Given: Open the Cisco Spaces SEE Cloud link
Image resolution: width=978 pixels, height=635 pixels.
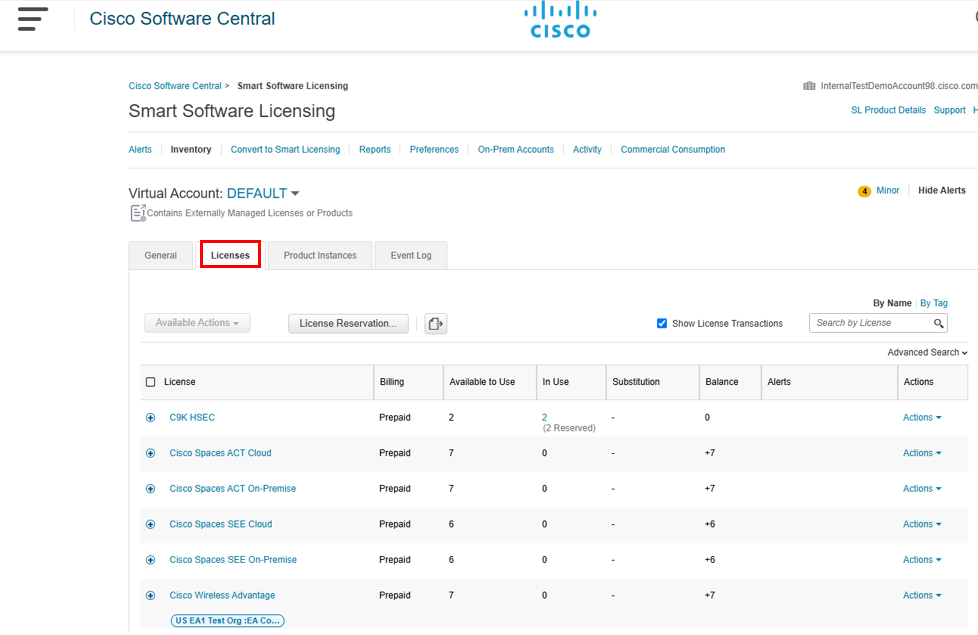Looking at the screenshot, I should [x=221, y=524].
